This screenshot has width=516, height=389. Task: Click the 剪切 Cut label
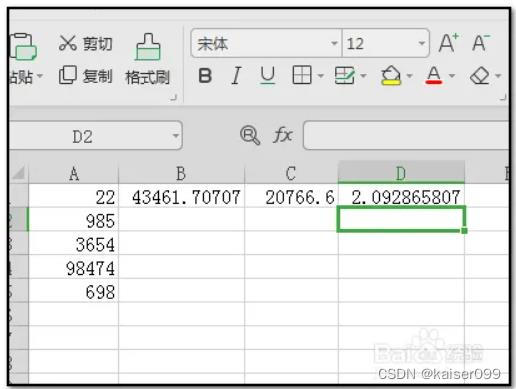97,44
